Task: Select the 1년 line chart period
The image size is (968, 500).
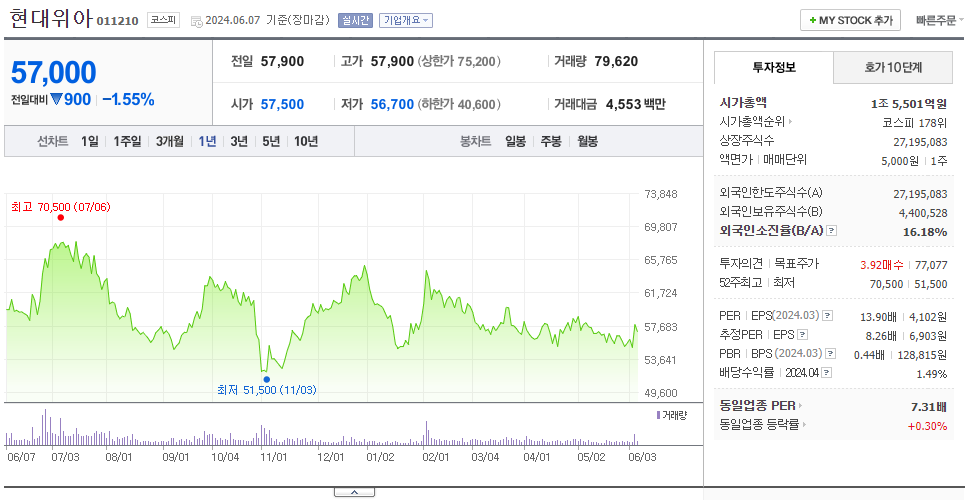Action: (207, 141)
